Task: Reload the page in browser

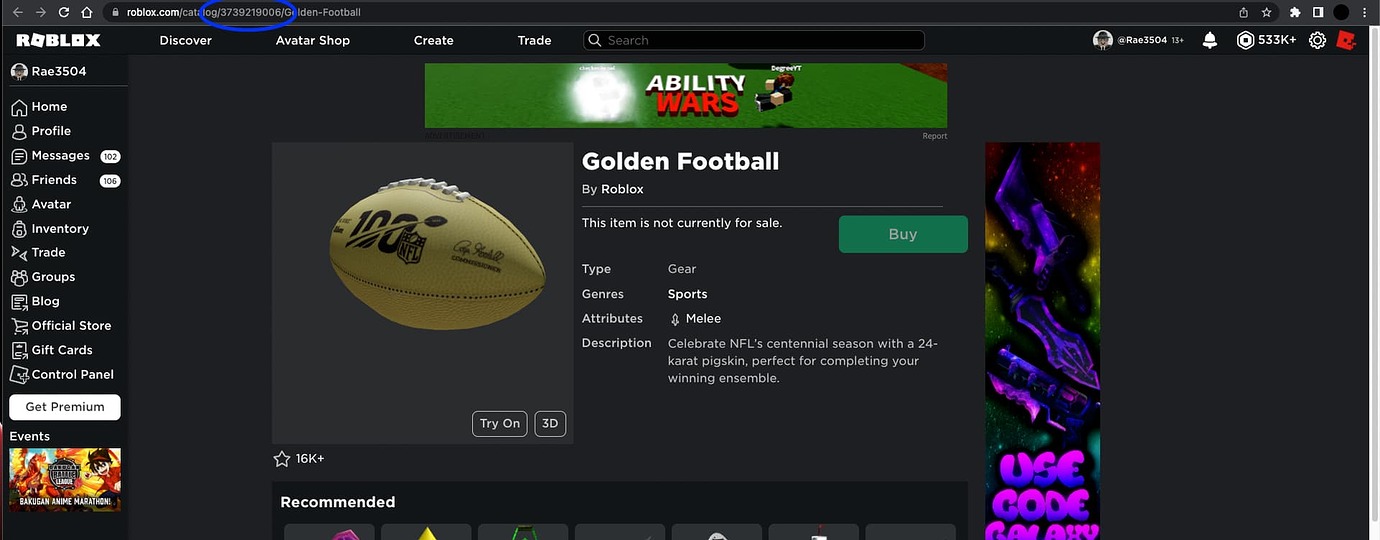Action: 64,12
